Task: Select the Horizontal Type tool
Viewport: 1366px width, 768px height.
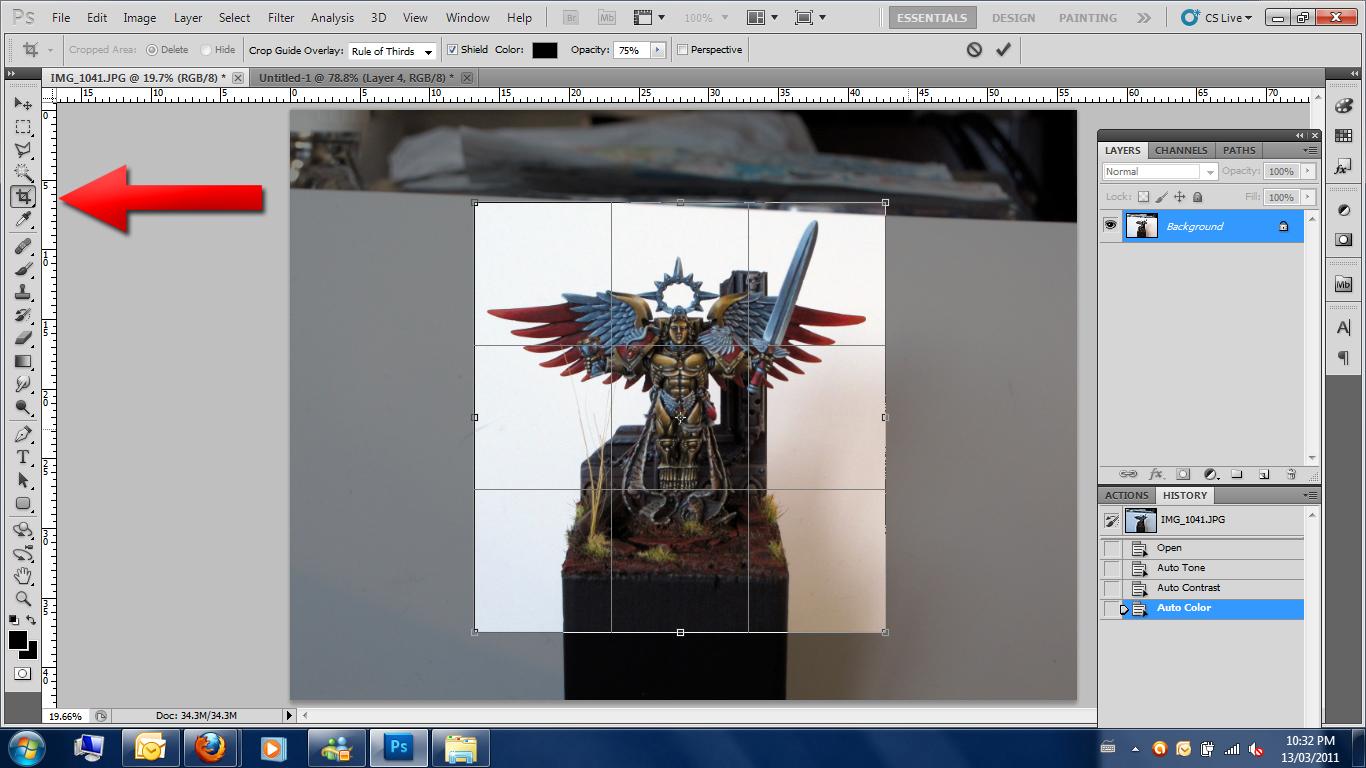Action: 23,457
